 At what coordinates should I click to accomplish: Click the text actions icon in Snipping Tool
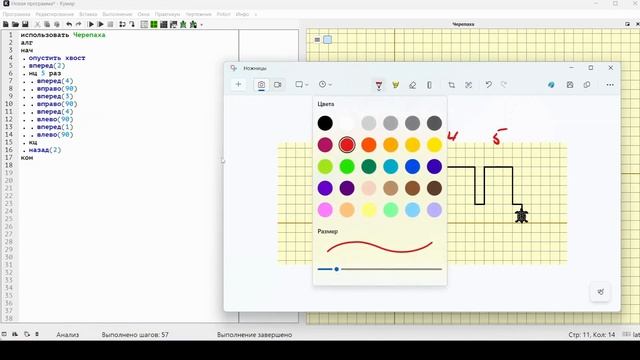coord(469,85)
